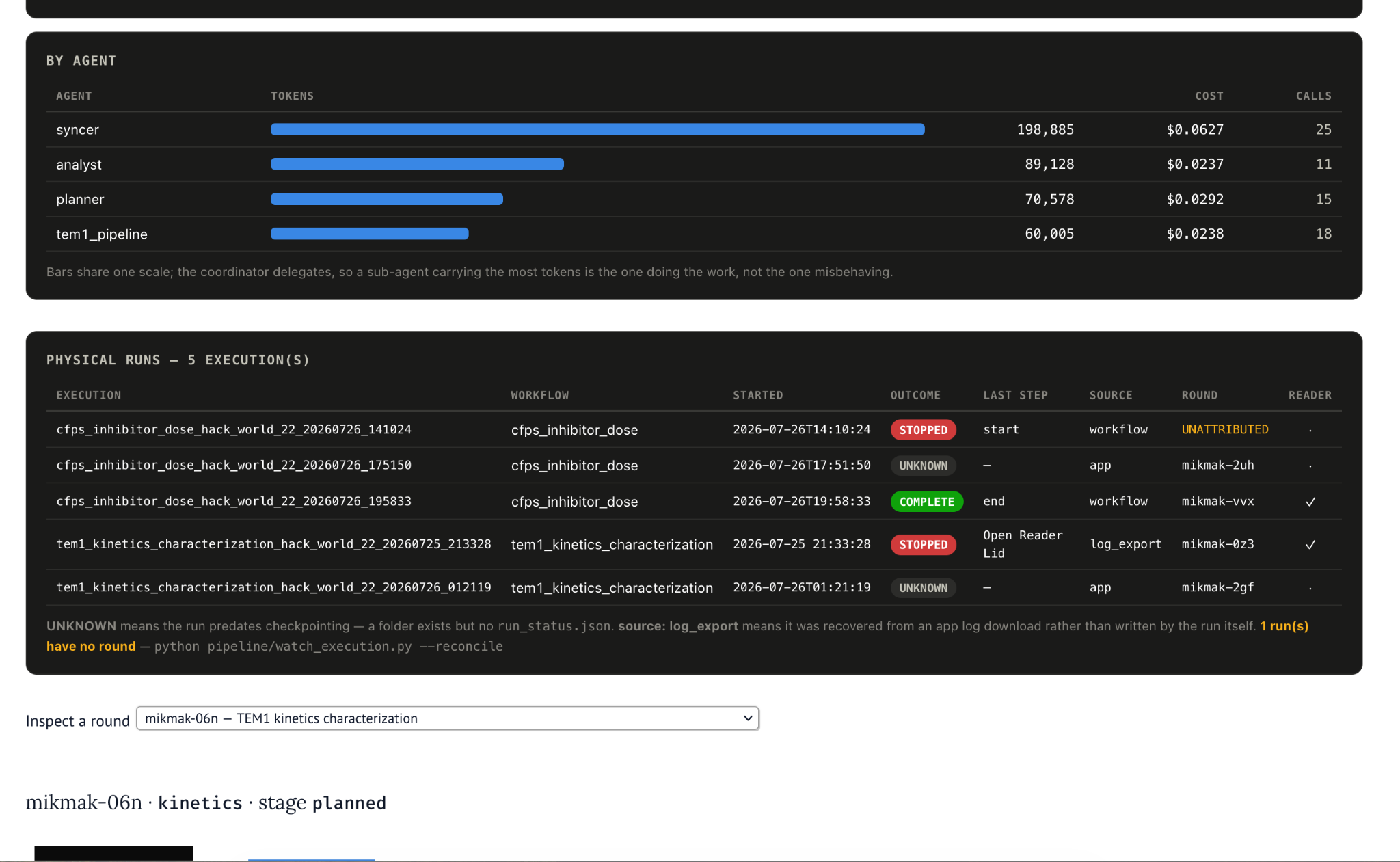
Task: Click the tem1_pipeline agent name
Action: click(x=102, y=234)
